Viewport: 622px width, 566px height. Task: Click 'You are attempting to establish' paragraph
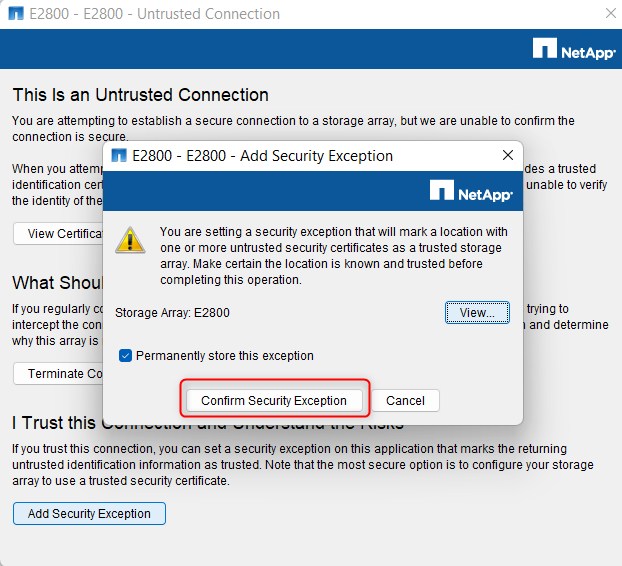click(293, 129)
